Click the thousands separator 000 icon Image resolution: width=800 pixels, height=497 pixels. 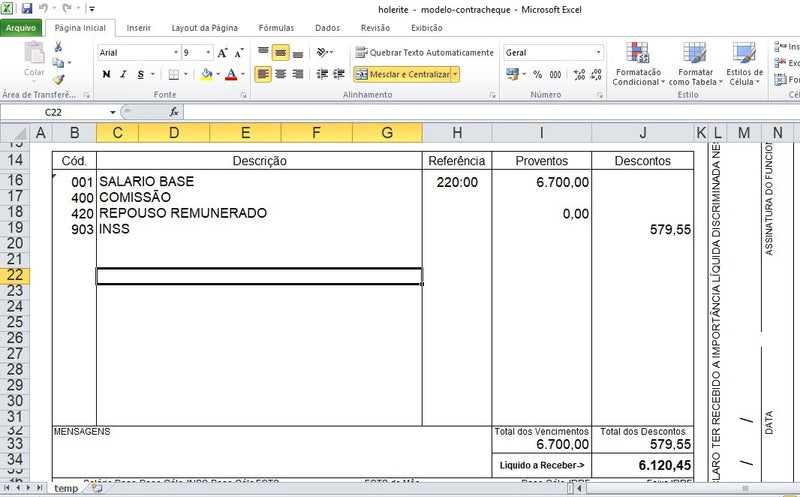pos(554,74)
